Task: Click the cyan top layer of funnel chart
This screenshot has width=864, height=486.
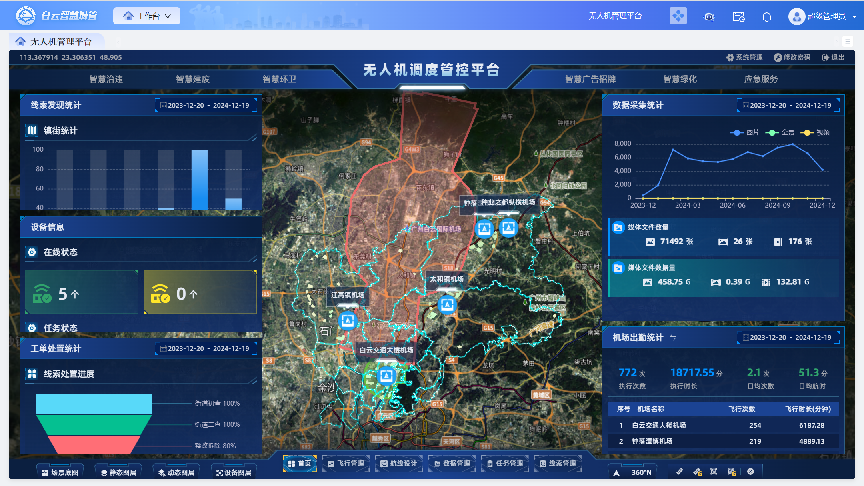Action: tap(92, 403)
